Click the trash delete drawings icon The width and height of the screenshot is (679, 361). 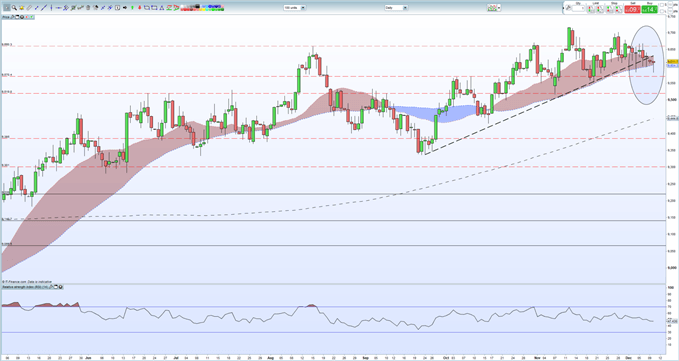[x=88, y=8]
